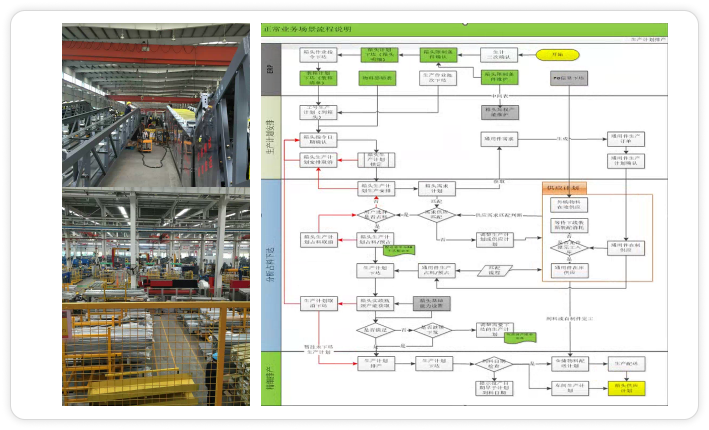The width and height of the screenshot is (709, 430).
Task: Click the yellow box in the bottom-right of flowchart
Action: pos(627,388)
